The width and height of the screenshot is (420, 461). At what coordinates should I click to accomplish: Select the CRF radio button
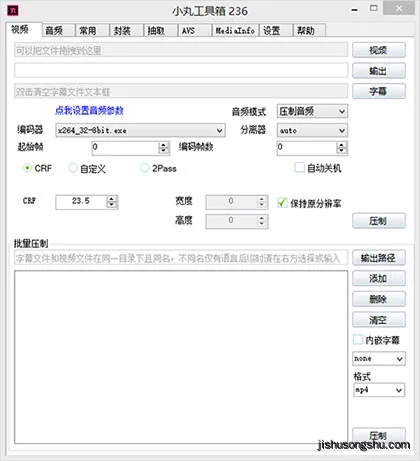(27, 168)
